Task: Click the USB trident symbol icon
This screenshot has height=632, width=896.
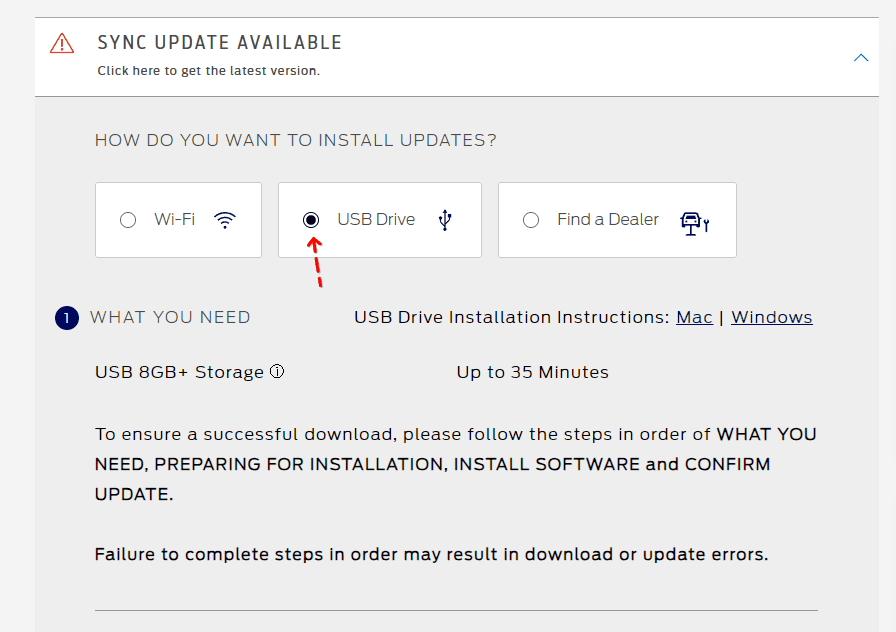Action: (445, 220)
